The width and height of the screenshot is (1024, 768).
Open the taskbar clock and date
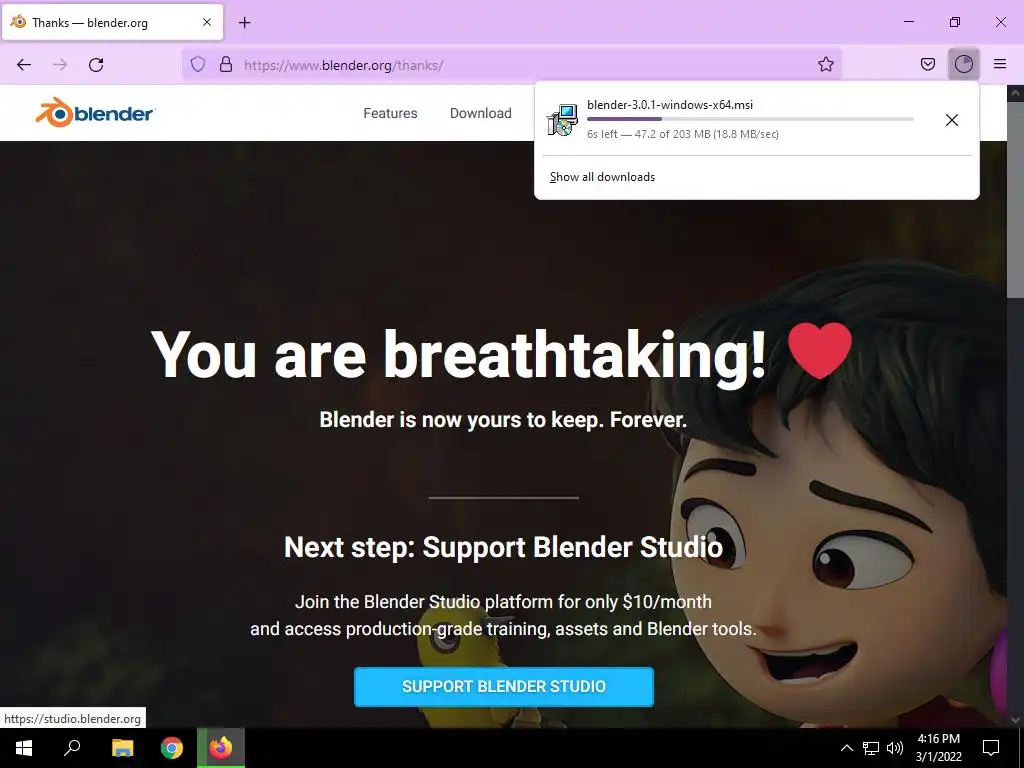938,748
